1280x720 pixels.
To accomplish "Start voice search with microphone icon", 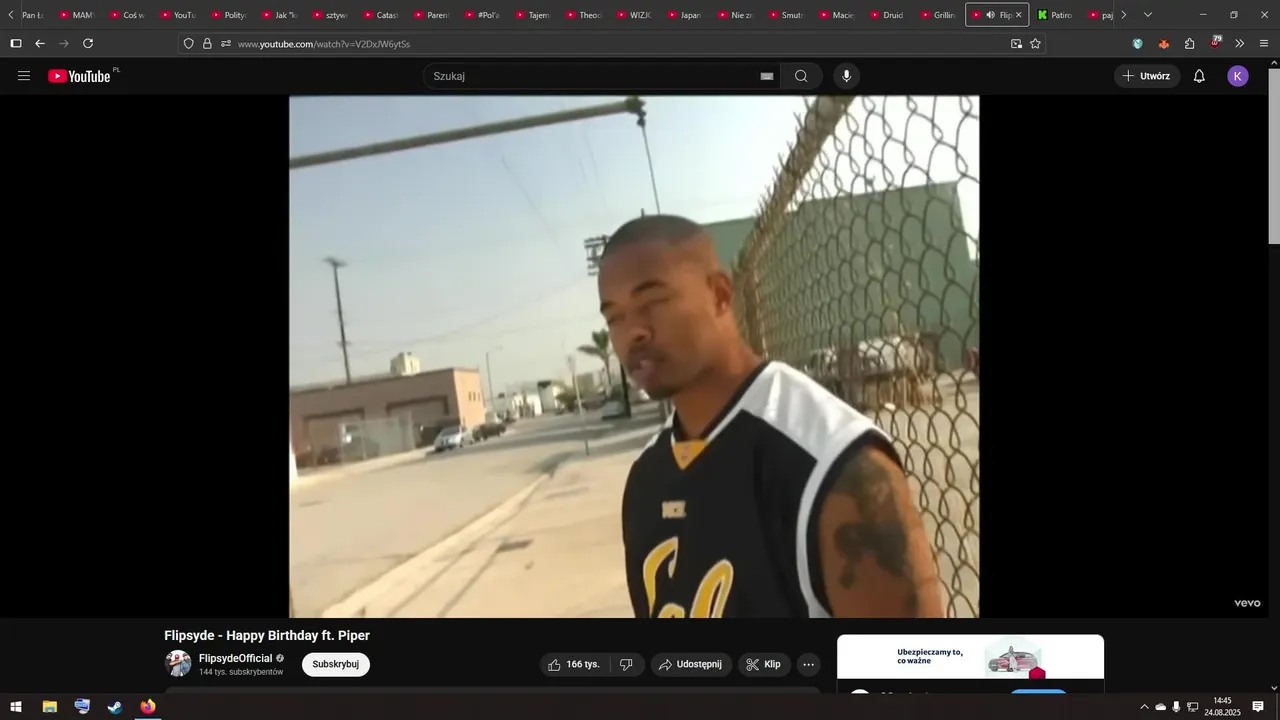I will tap(847, 76).
